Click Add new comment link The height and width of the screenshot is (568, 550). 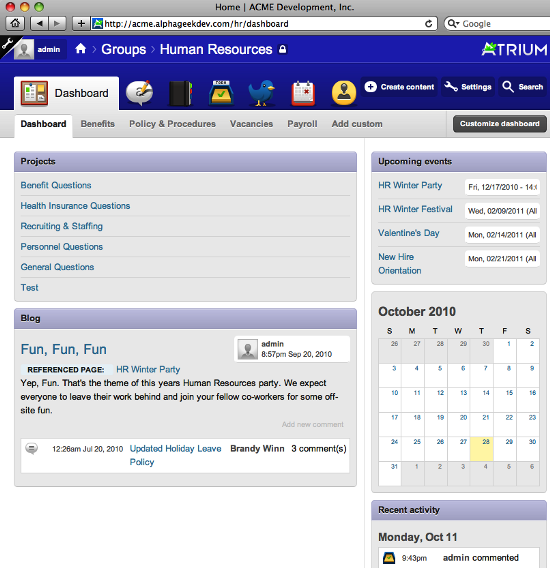coord(312,424)
